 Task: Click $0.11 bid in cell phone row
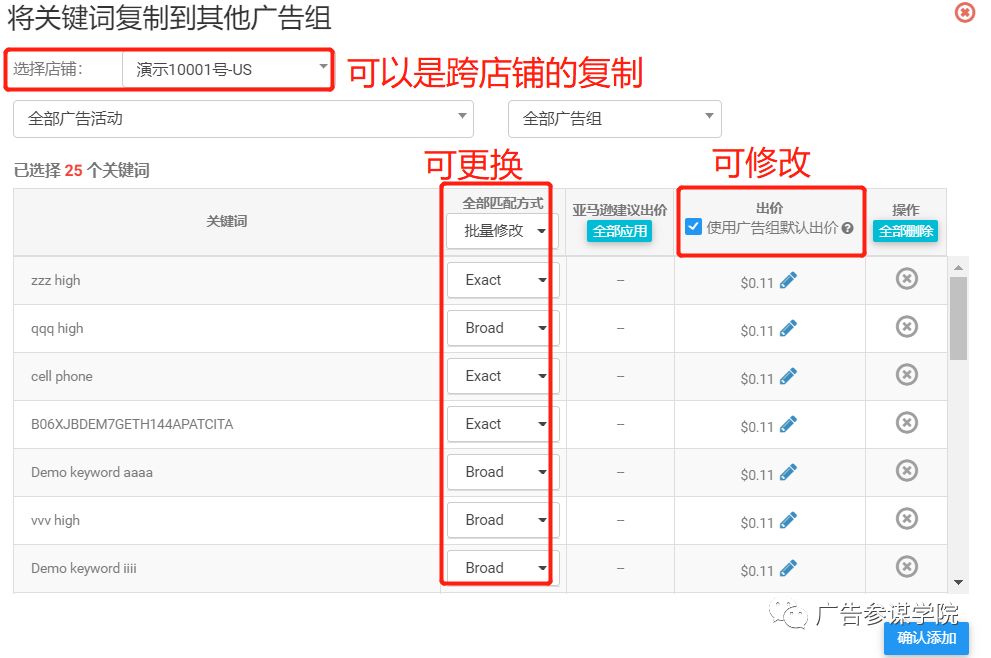[757, 379]
